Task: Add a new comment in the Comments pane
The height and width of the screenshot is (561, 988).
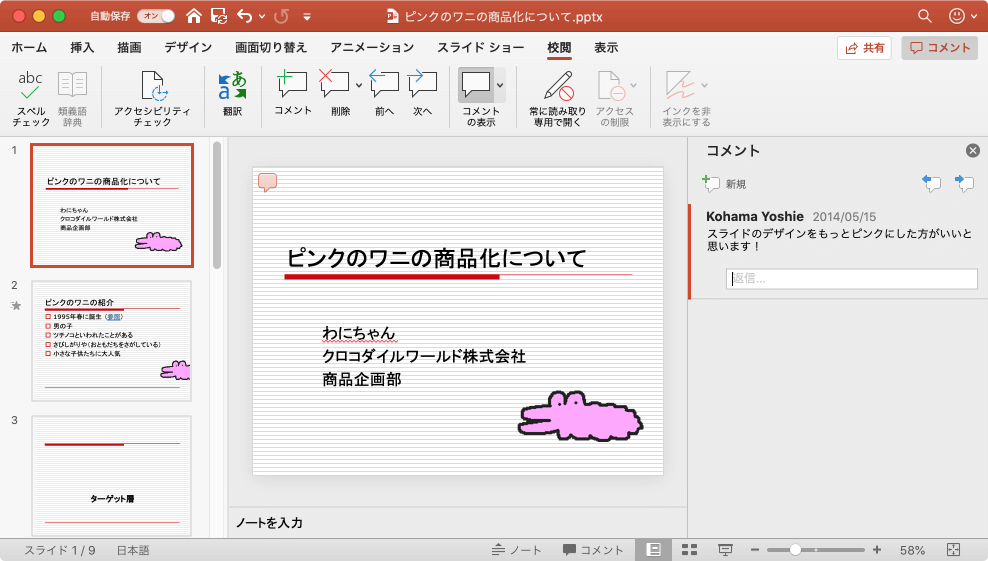Action: tap(724, 184)
